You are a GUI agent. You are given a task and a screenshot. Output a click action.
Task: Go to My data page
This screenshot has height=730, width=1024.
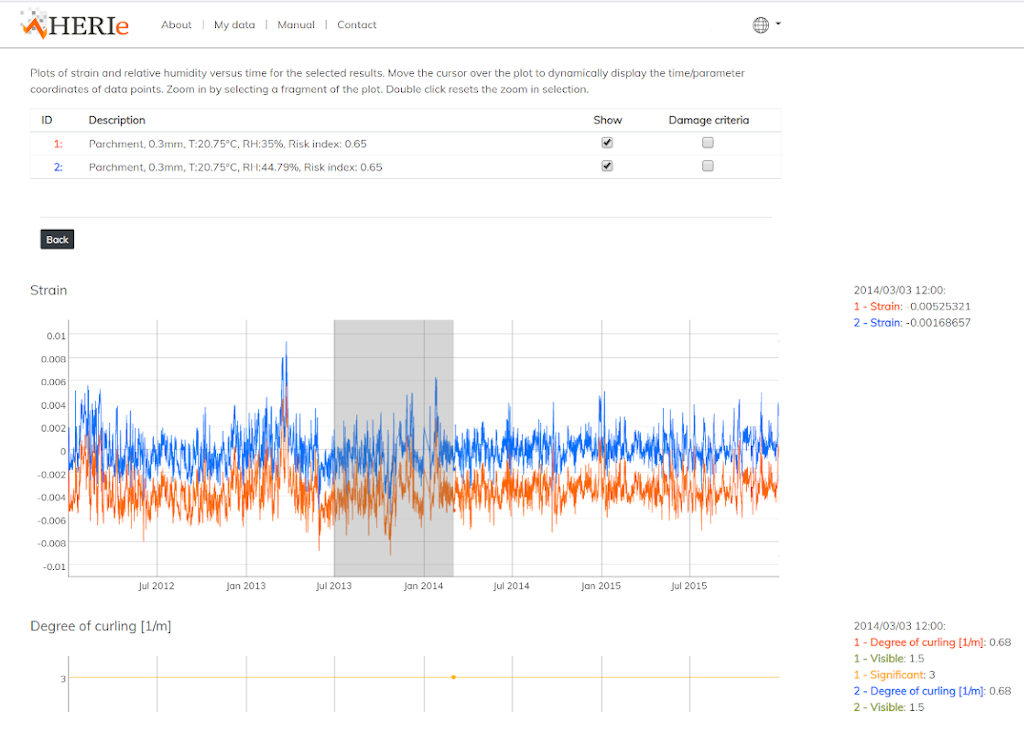(x=234, y=25)
